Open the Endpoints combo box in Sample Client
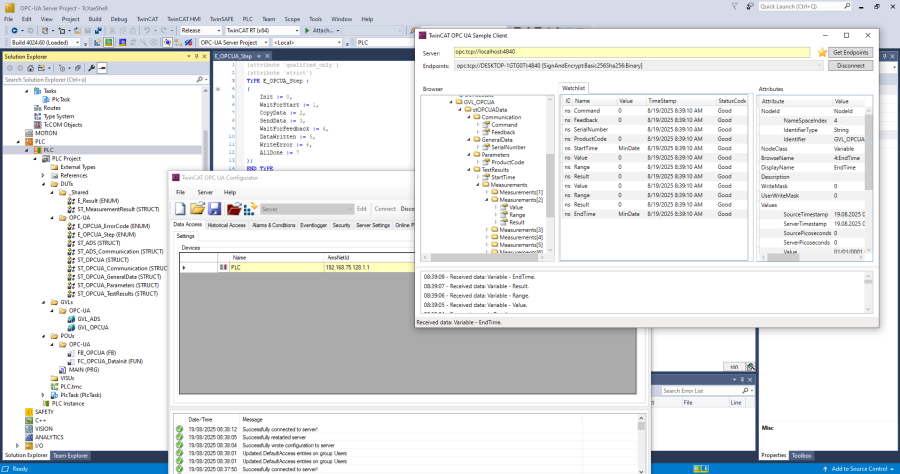The image size is (900, 474). tap(640, 65)
